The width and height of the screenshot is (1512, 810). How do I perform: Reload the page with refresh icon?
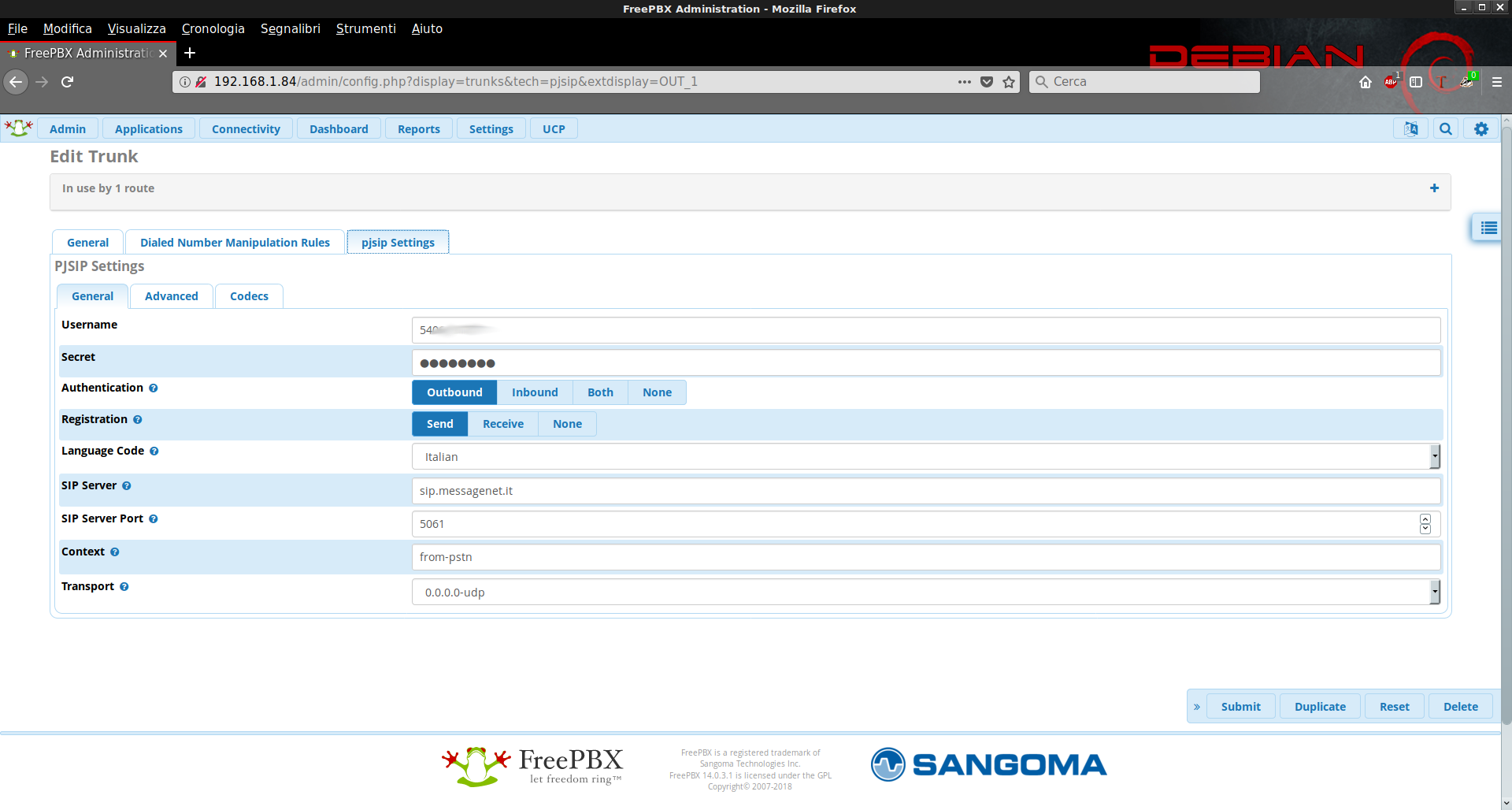68,82
